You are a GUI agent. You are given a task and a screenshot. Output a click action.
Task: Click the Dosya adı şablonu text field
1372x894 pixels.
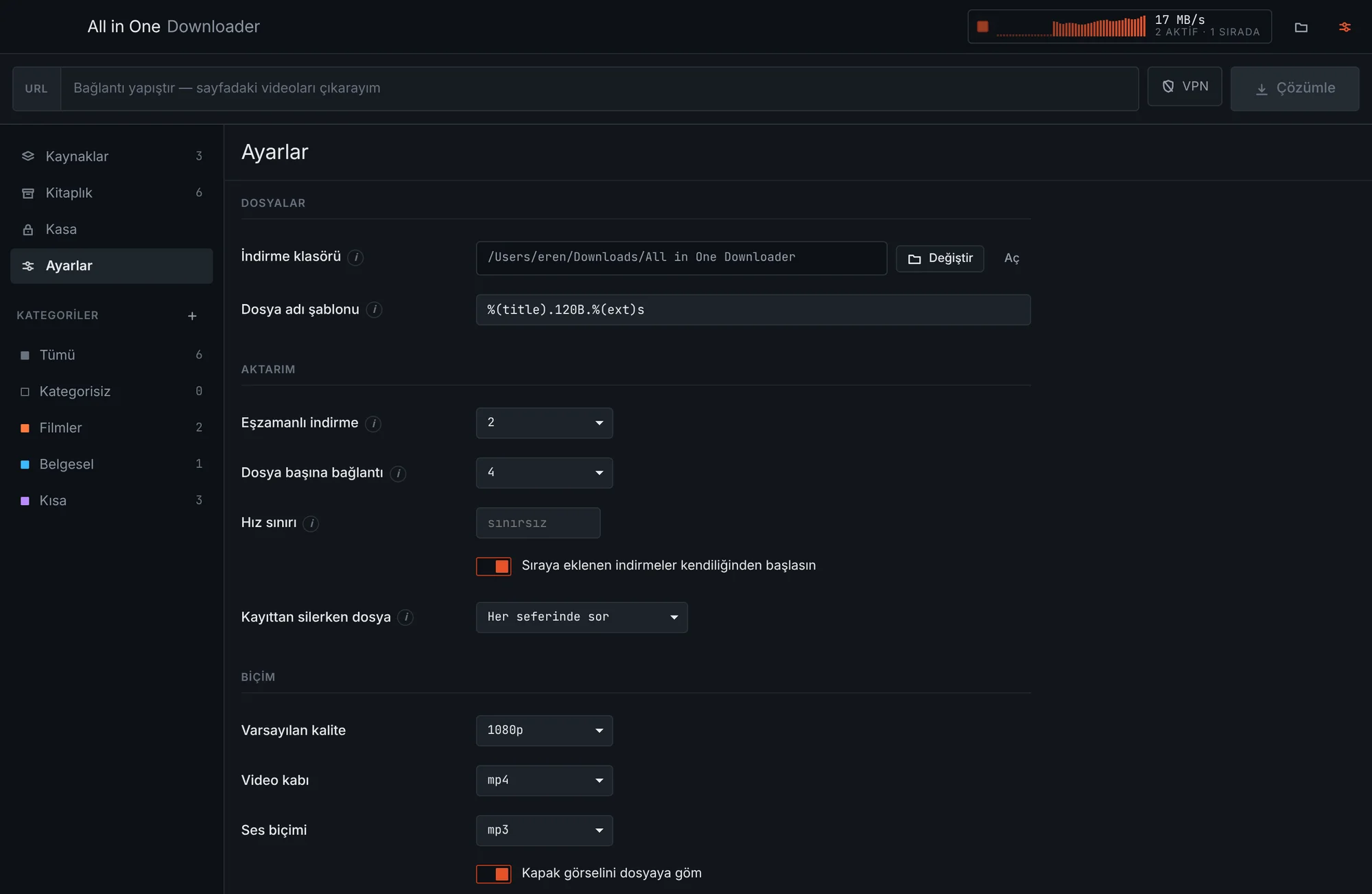(753, 310)
